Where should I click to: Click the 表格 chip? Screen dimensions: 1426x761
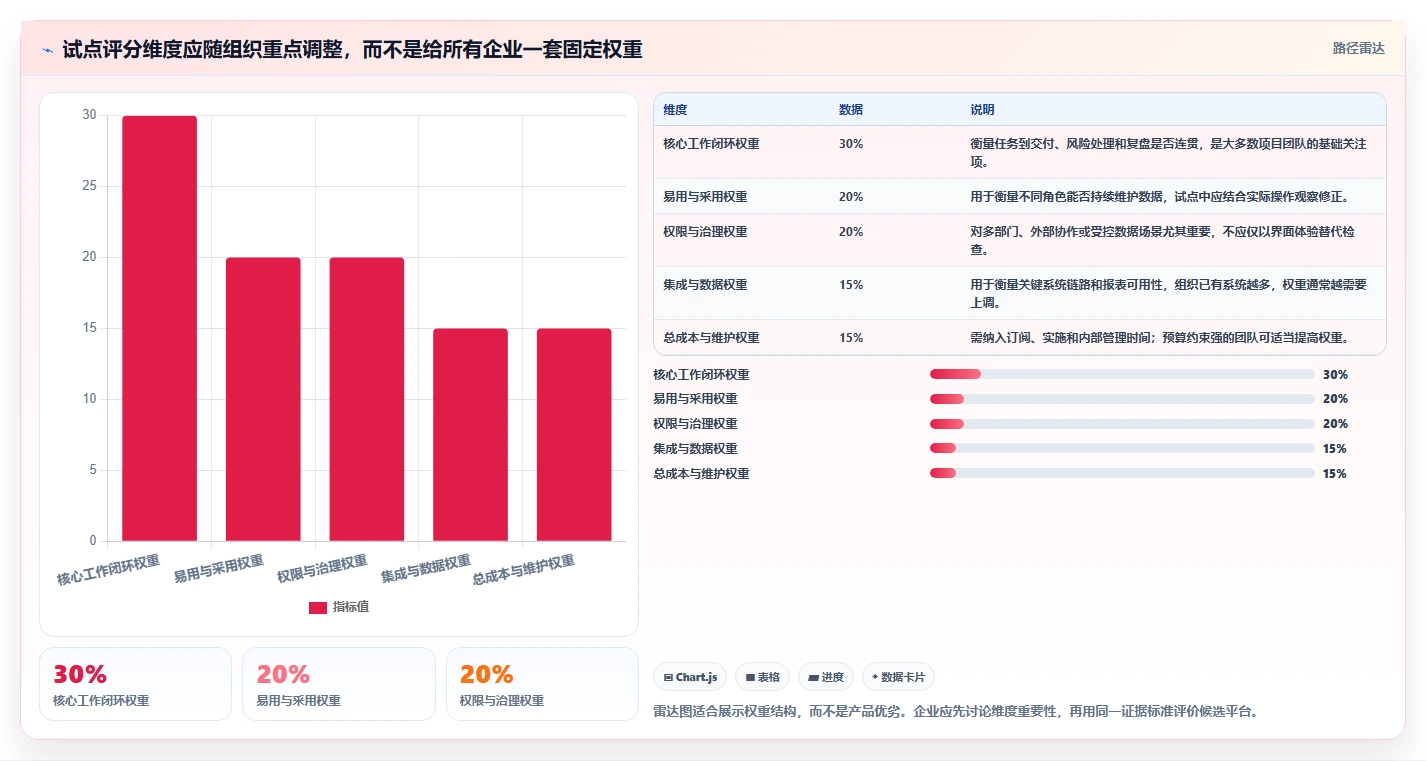click(x=762, y=677)
